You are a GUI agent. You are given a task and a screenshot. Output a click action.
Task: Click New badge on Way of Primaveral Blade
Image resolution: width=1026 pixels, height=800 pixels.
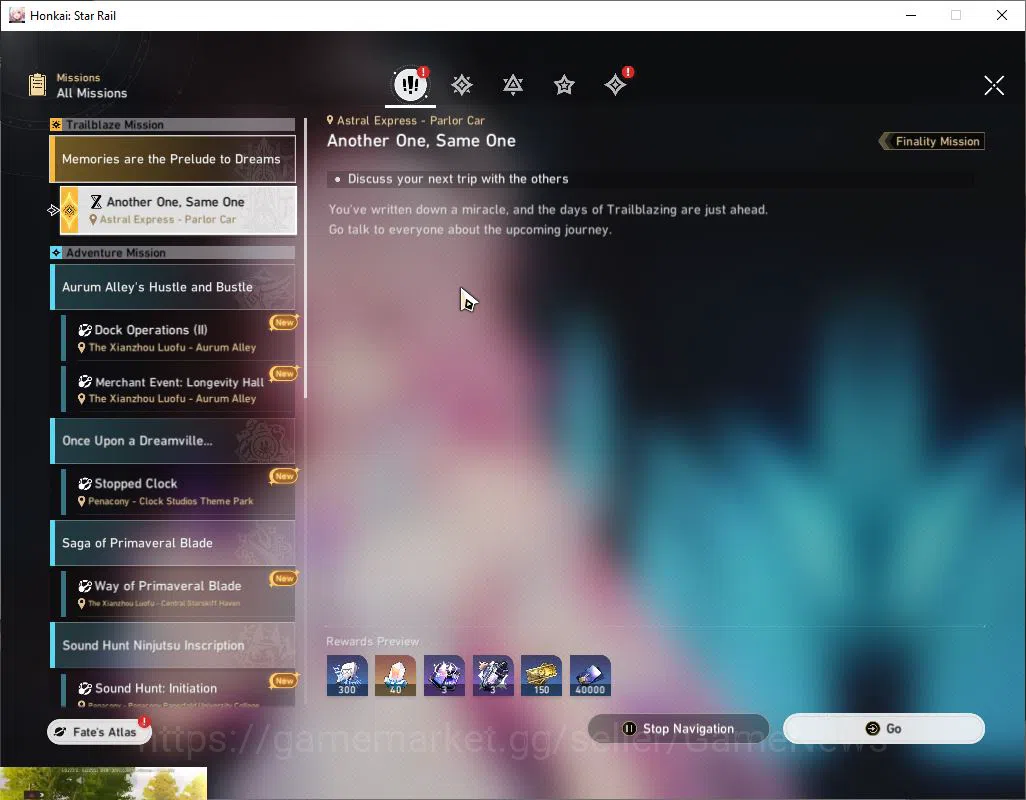pyautogui.click(x=284, y=578)
